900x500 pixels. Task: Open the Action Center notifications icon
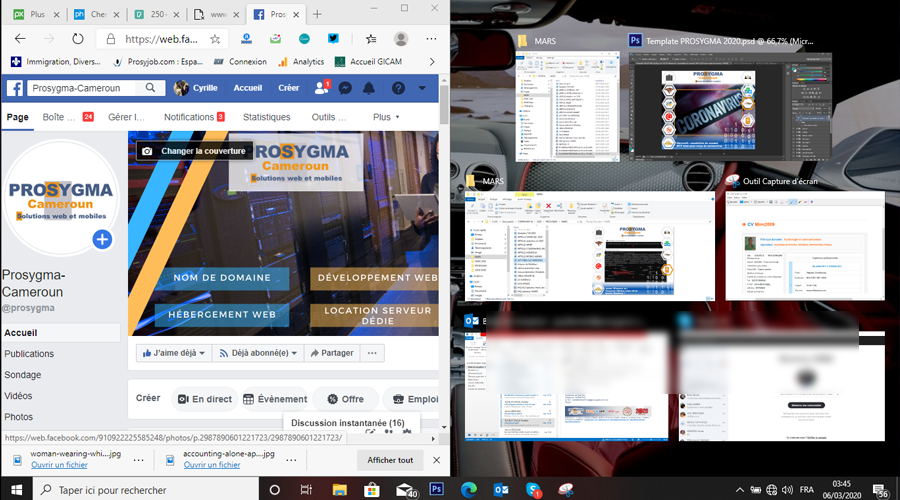(x=880, y=491)
